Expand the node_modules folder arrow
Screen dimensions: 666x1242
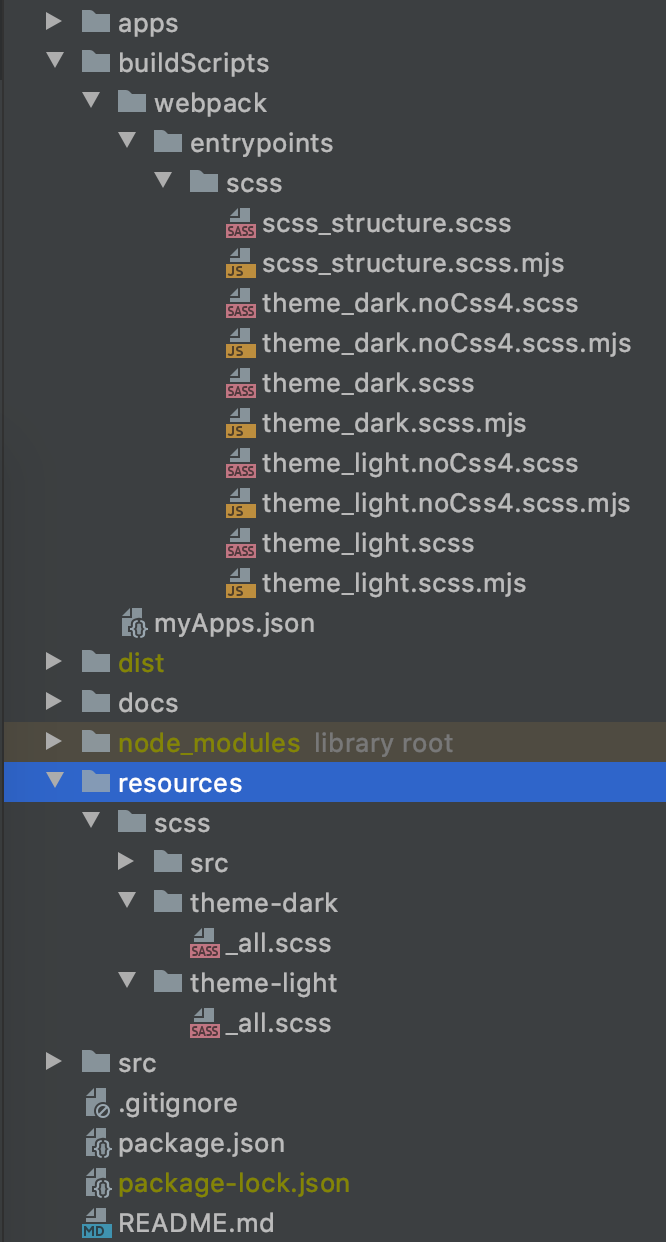click(x=54, y=742)
